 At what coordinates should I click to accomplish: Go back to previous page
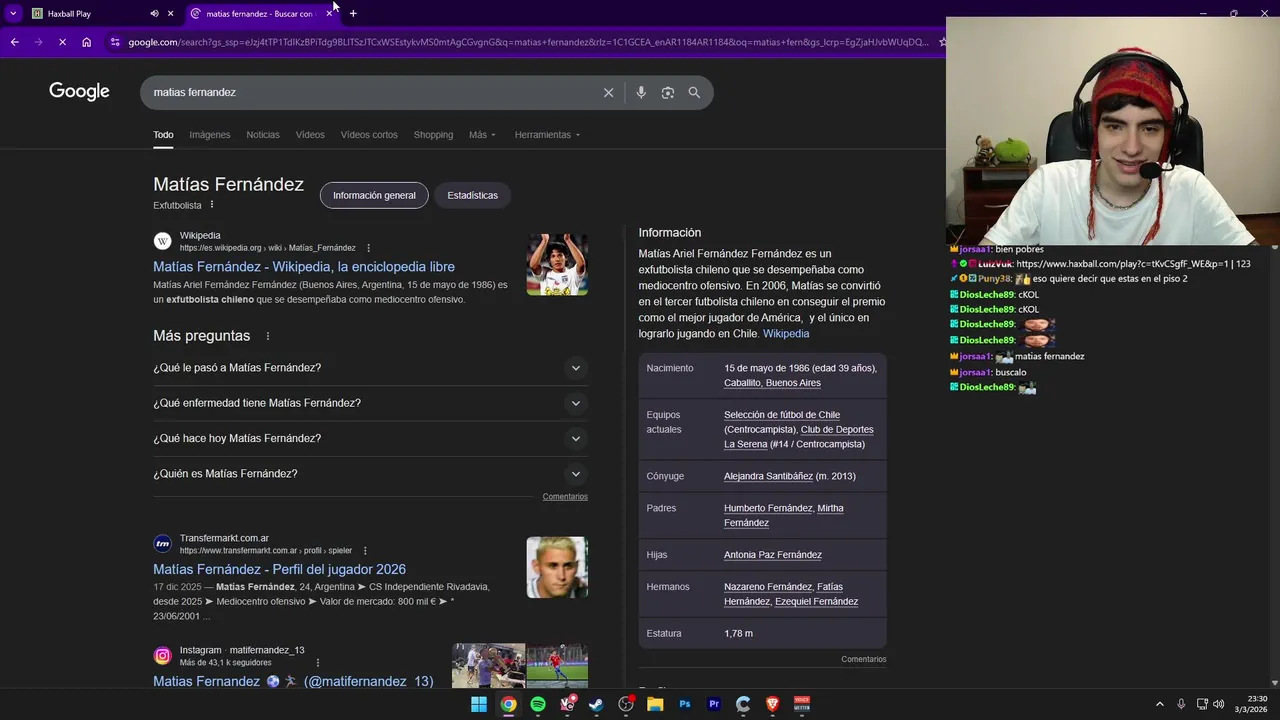coord(14,42)
